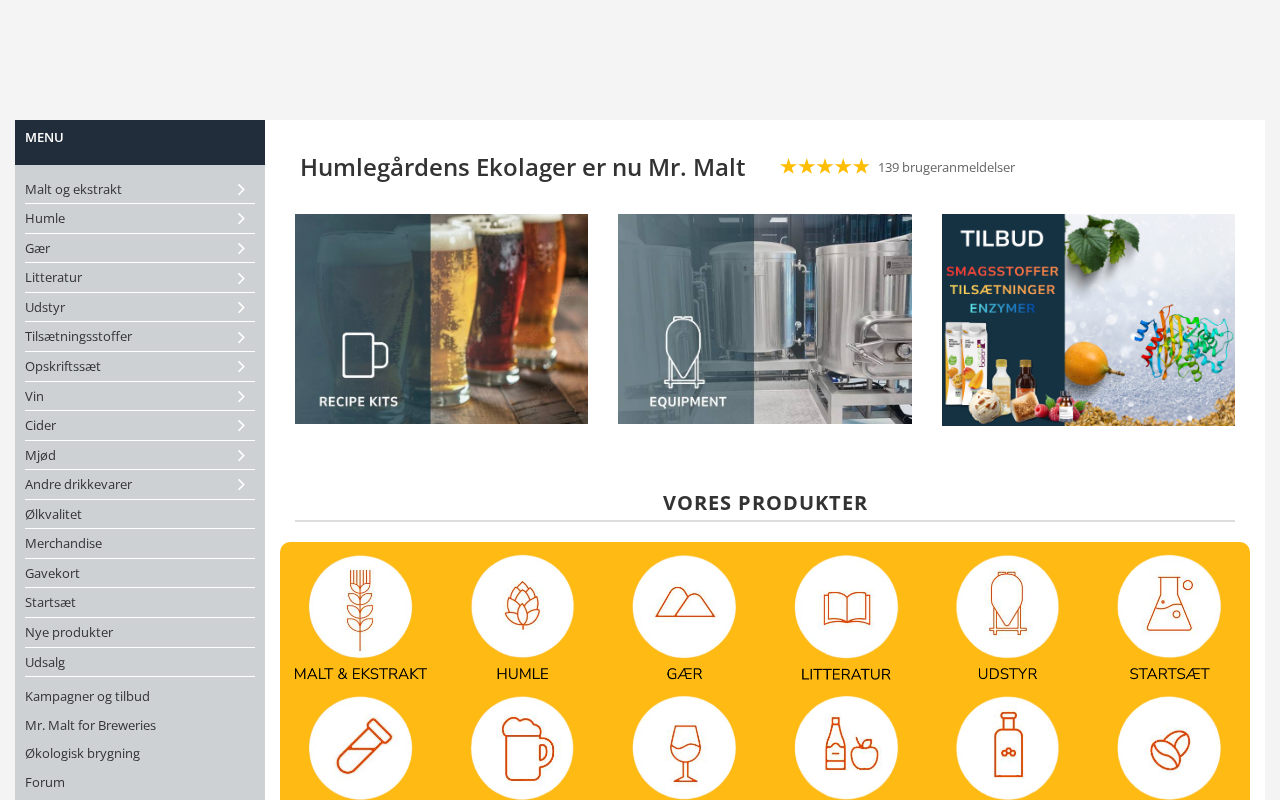Open the Recipe Kits beer glasses banner
The width and height of the screenshot is (1280, 800).
(441, 319)
